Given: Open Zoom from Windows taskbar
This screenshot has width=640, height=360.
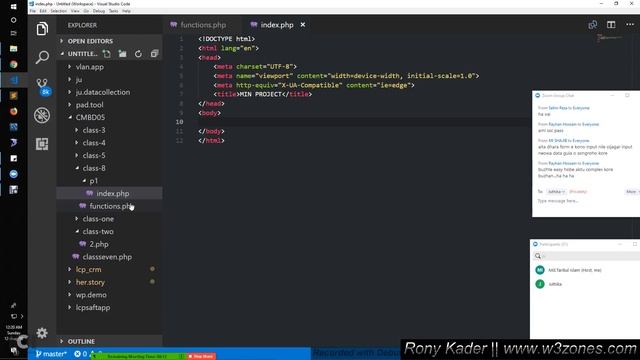Looking at the screenshot, I should (x=13, y=174).
